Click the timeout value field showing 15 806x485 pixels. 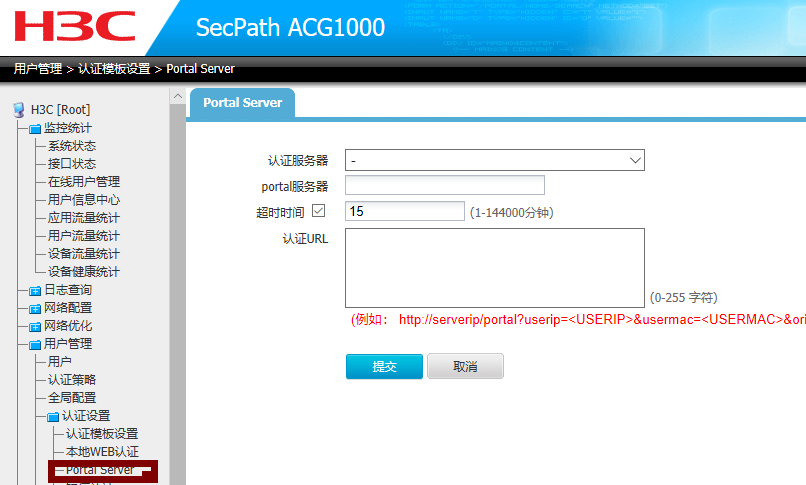pos(405,211)
